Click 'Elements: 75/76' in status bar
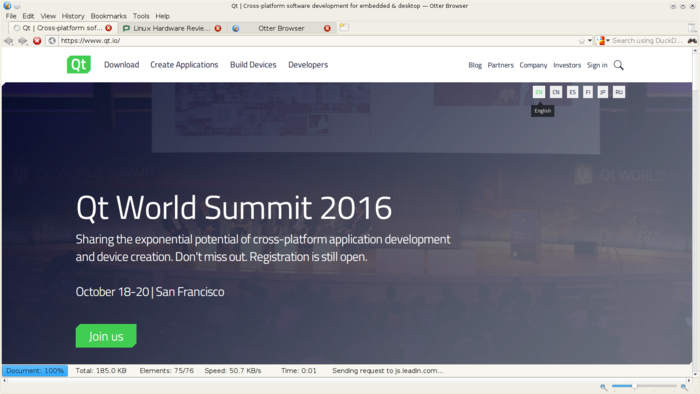Image resolution: width=700 pixels, height=394 pixels. pyautogui.click(x=167, y=371)
